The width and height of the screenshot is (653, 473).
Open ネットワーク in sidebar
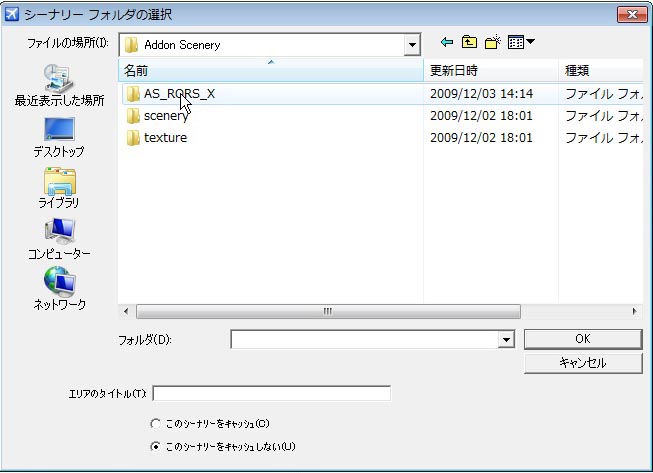click(59, 289)
